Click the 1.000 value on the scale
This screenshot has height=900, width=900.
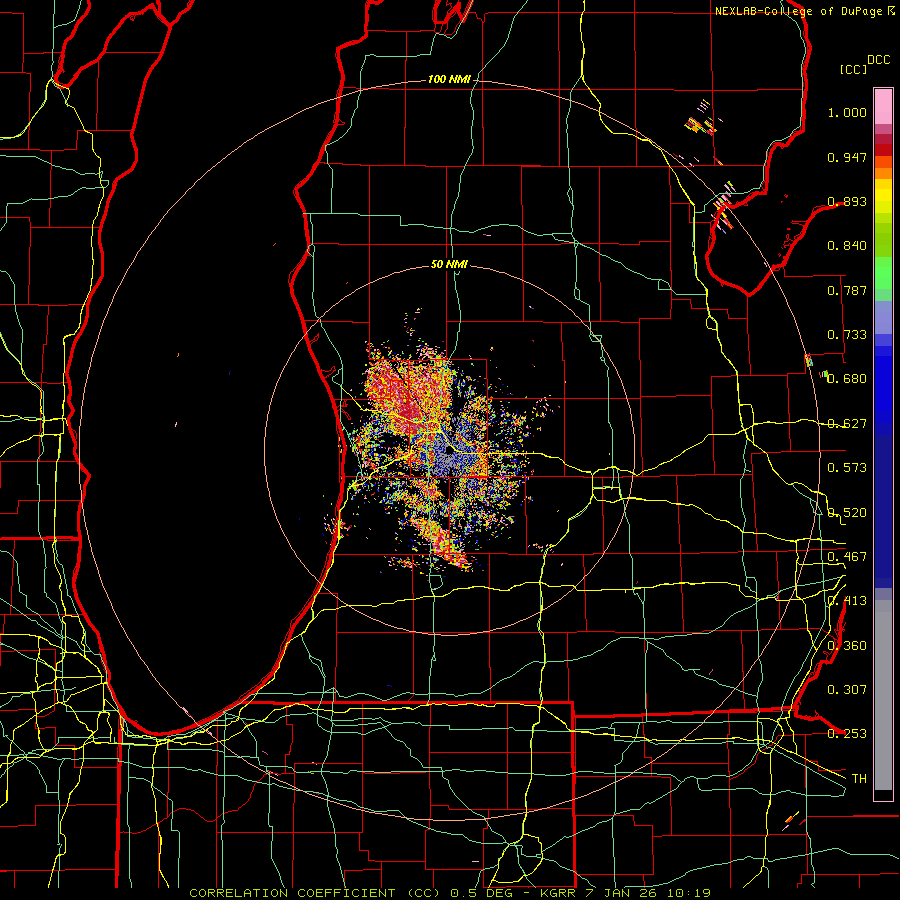[x=847, y=112]
